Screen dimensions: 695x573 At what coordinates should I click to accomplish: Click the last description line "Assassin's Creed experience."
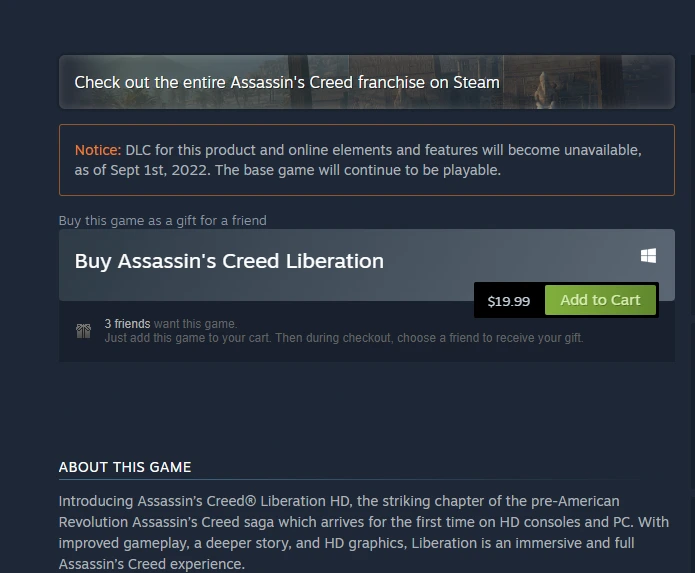(152, 564)
